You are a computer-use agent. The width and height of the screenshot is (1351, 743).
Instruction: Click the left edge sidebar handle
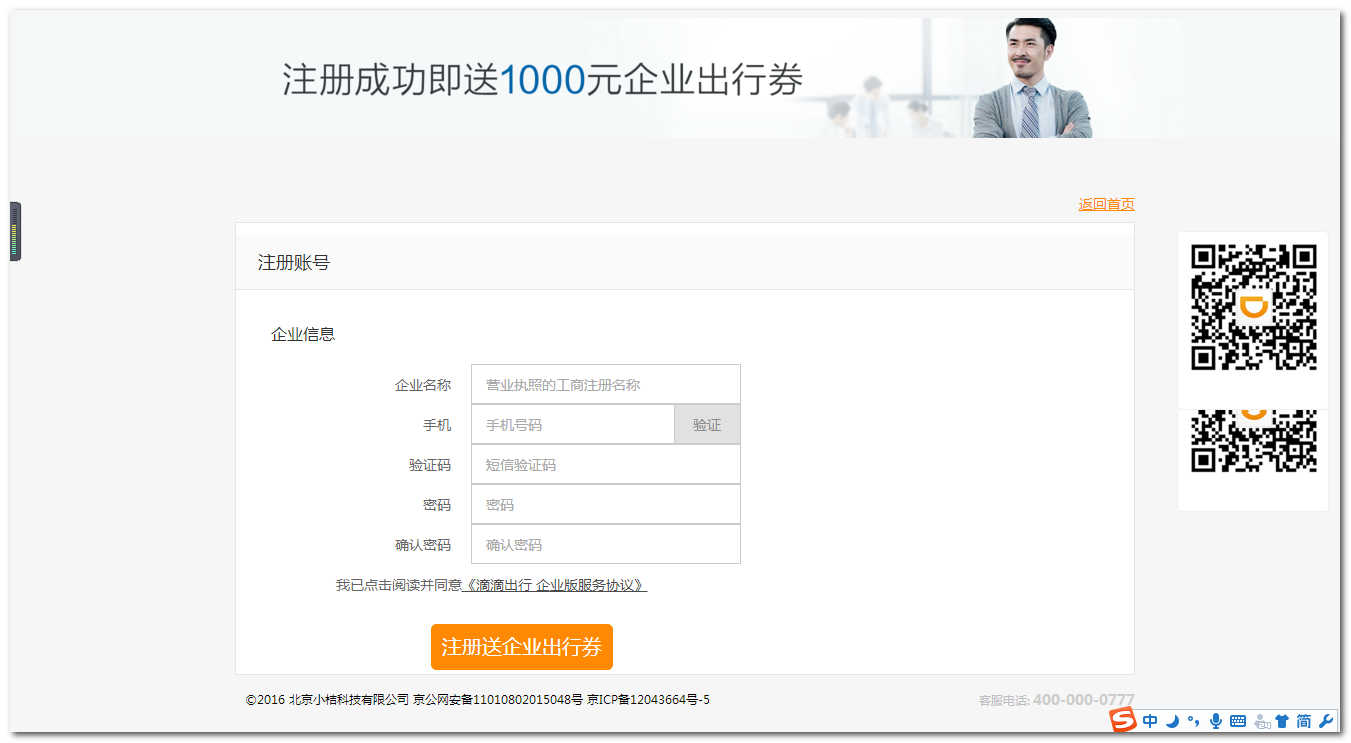15,231
